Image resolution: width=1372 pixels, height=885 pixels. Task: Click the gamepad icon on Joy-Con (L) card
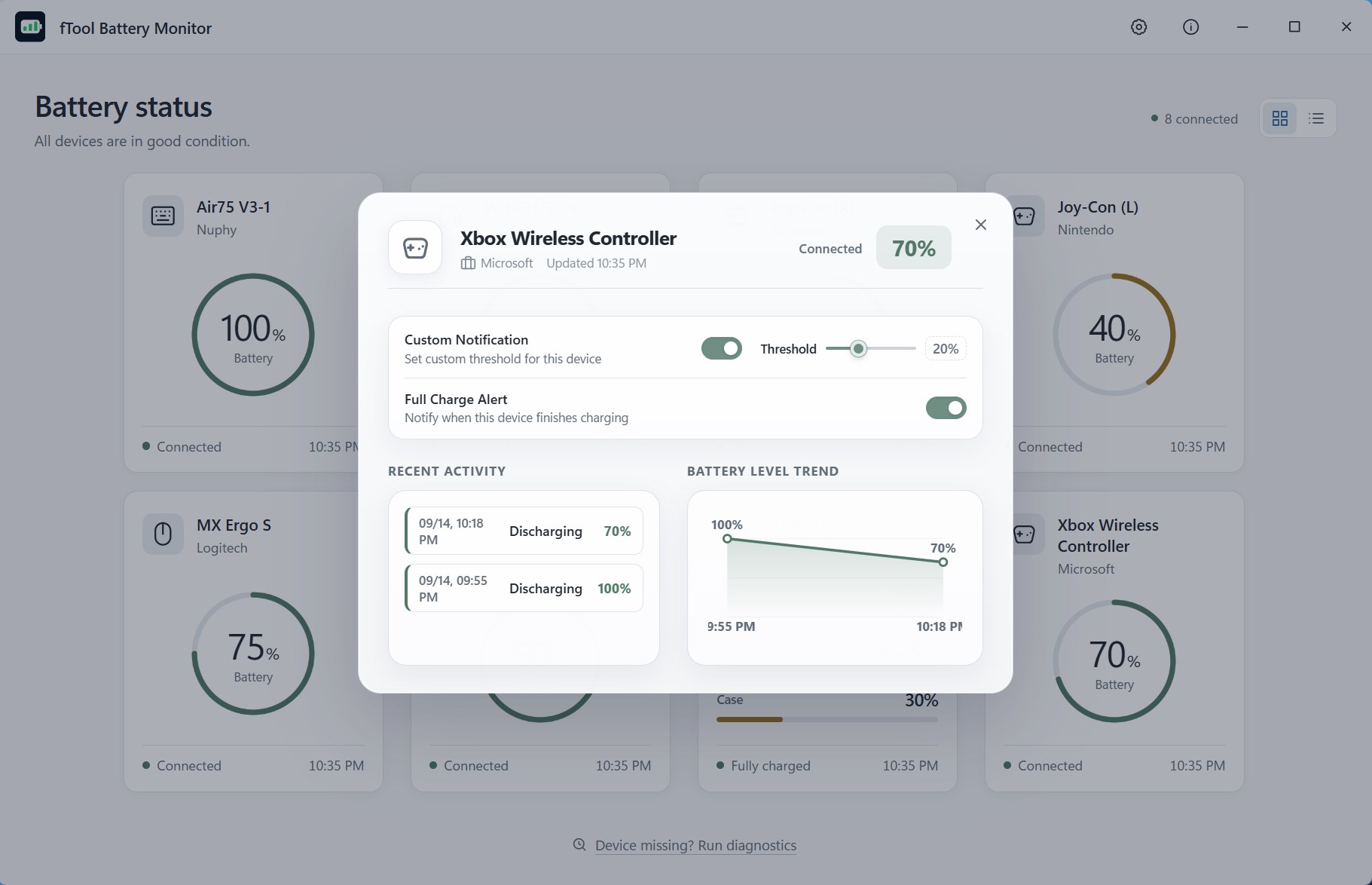pyautogui.click(x=1024, y=216)
